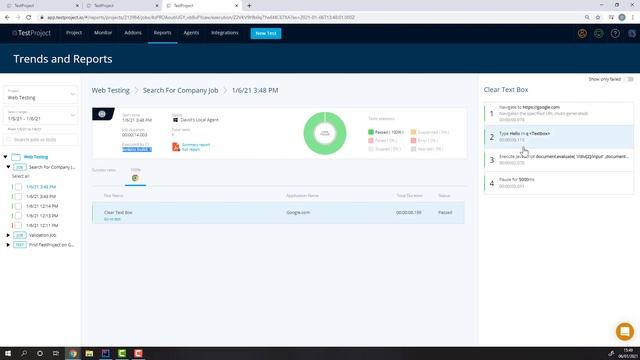Image resolution: width=640 pixels, height=360 pixels.
Task: Open the Monitor menu
Action: click(x=103, y=33)
